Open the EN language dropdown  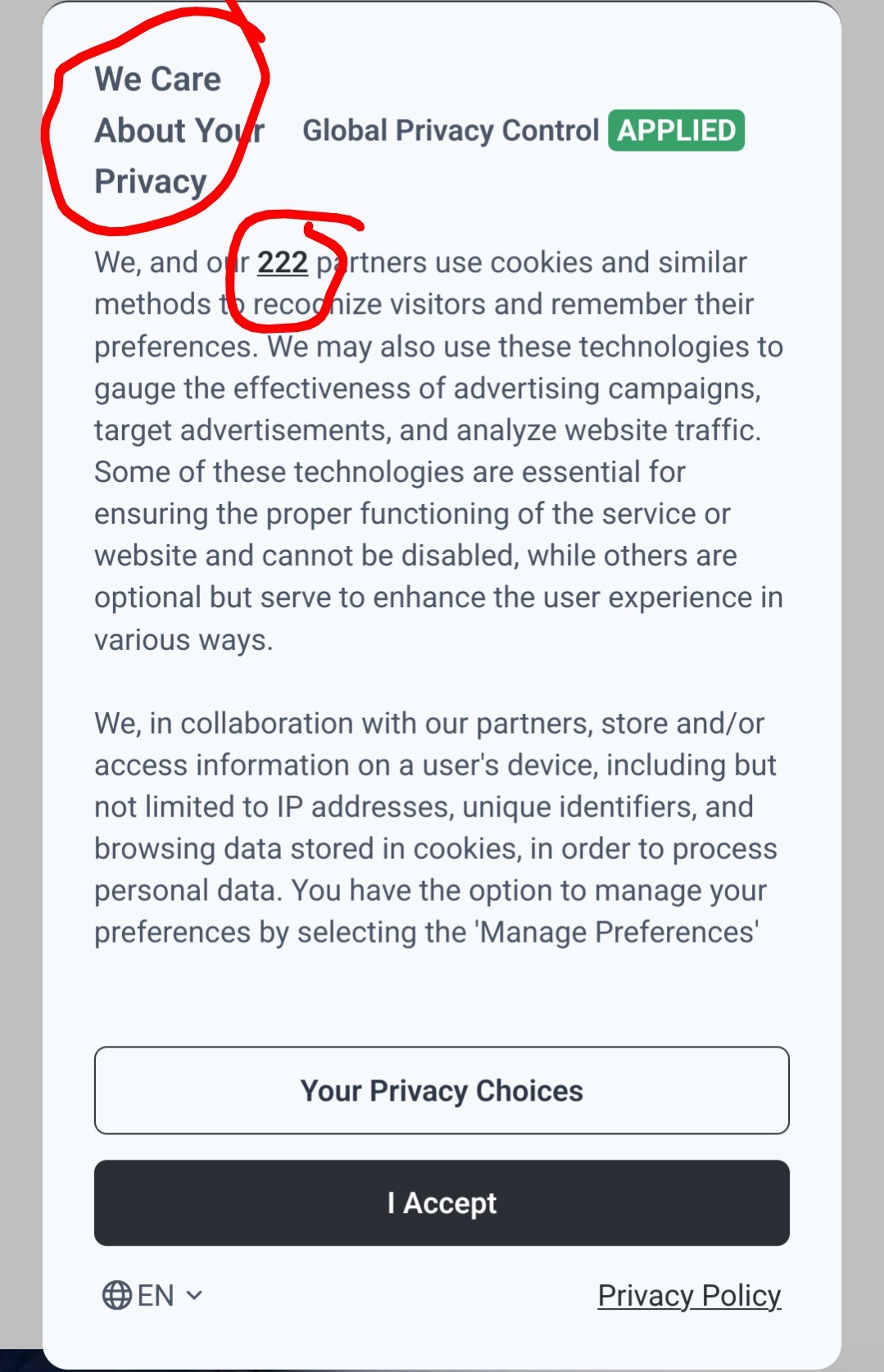tap(154, 1295)
